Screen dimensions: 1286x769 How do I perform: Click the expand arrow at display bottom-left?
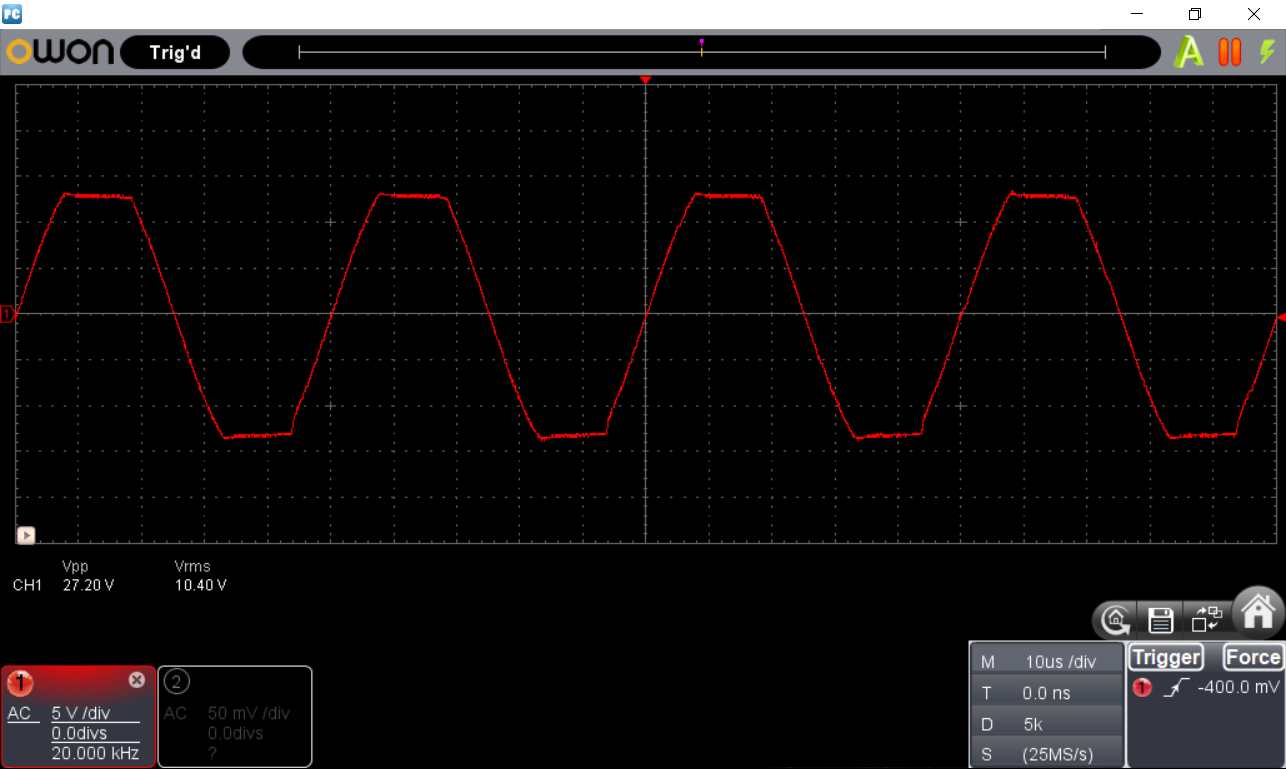(x=26, y=535)
